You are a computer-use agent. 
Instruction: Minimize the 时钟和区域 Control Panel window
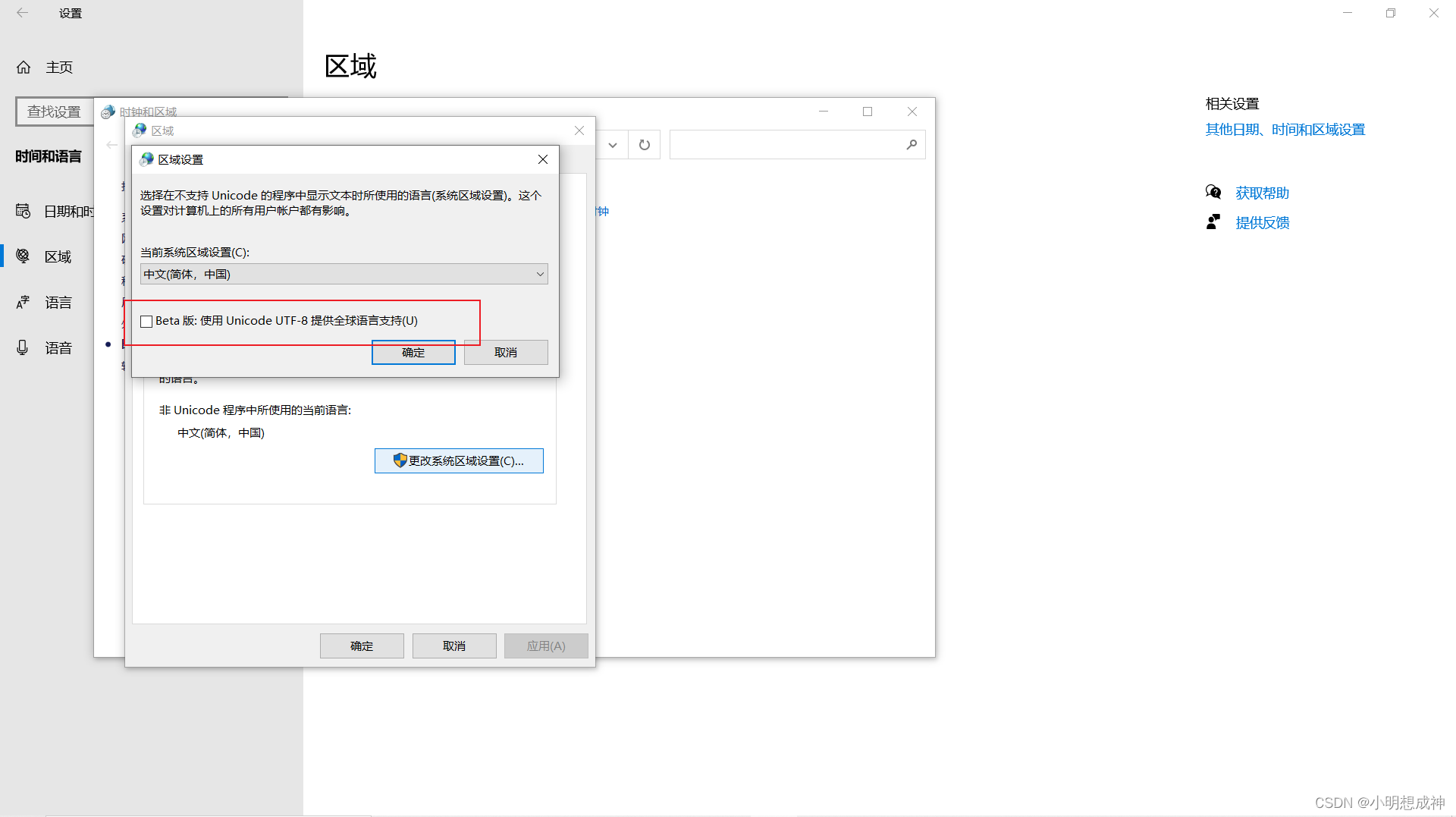[824, 112]
